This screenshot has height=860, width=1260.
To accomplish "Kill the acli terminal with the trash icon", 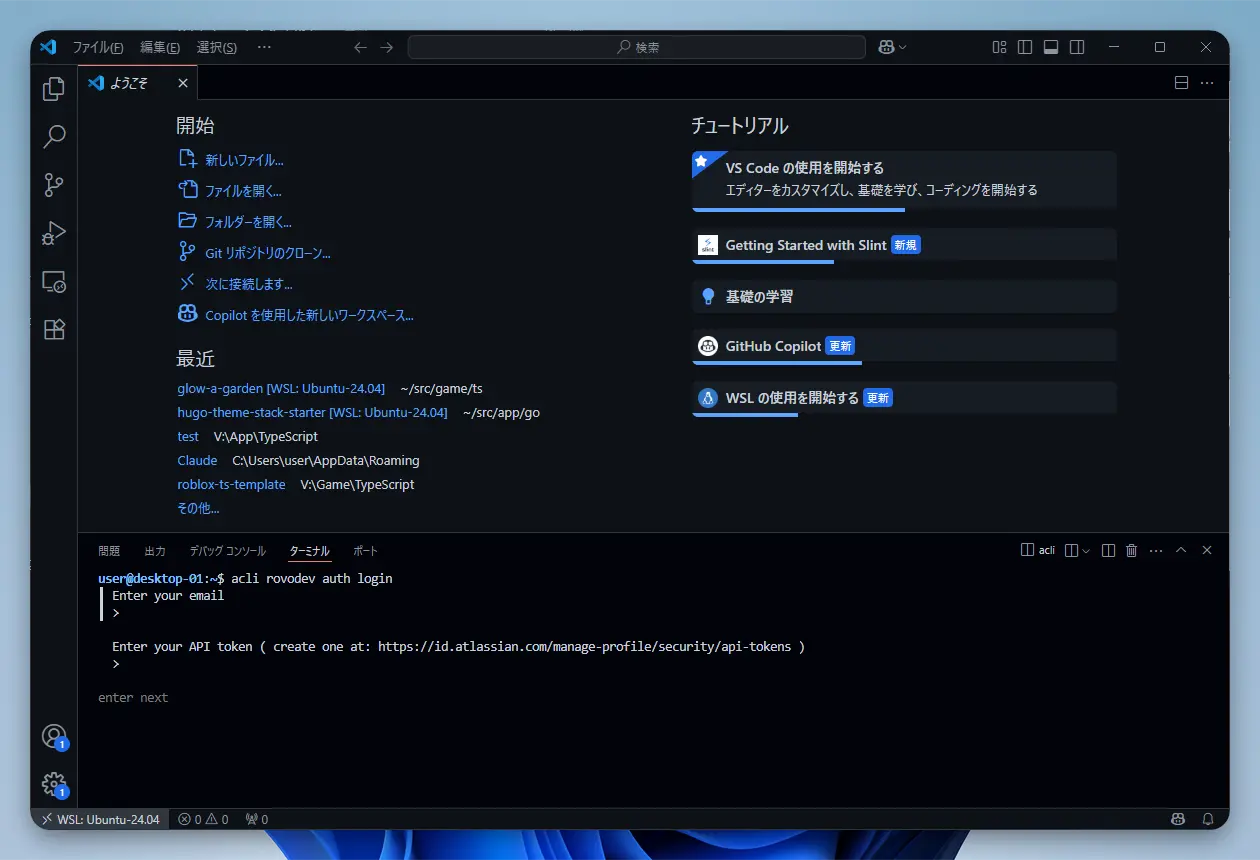I will click(x=1131, y=549).
